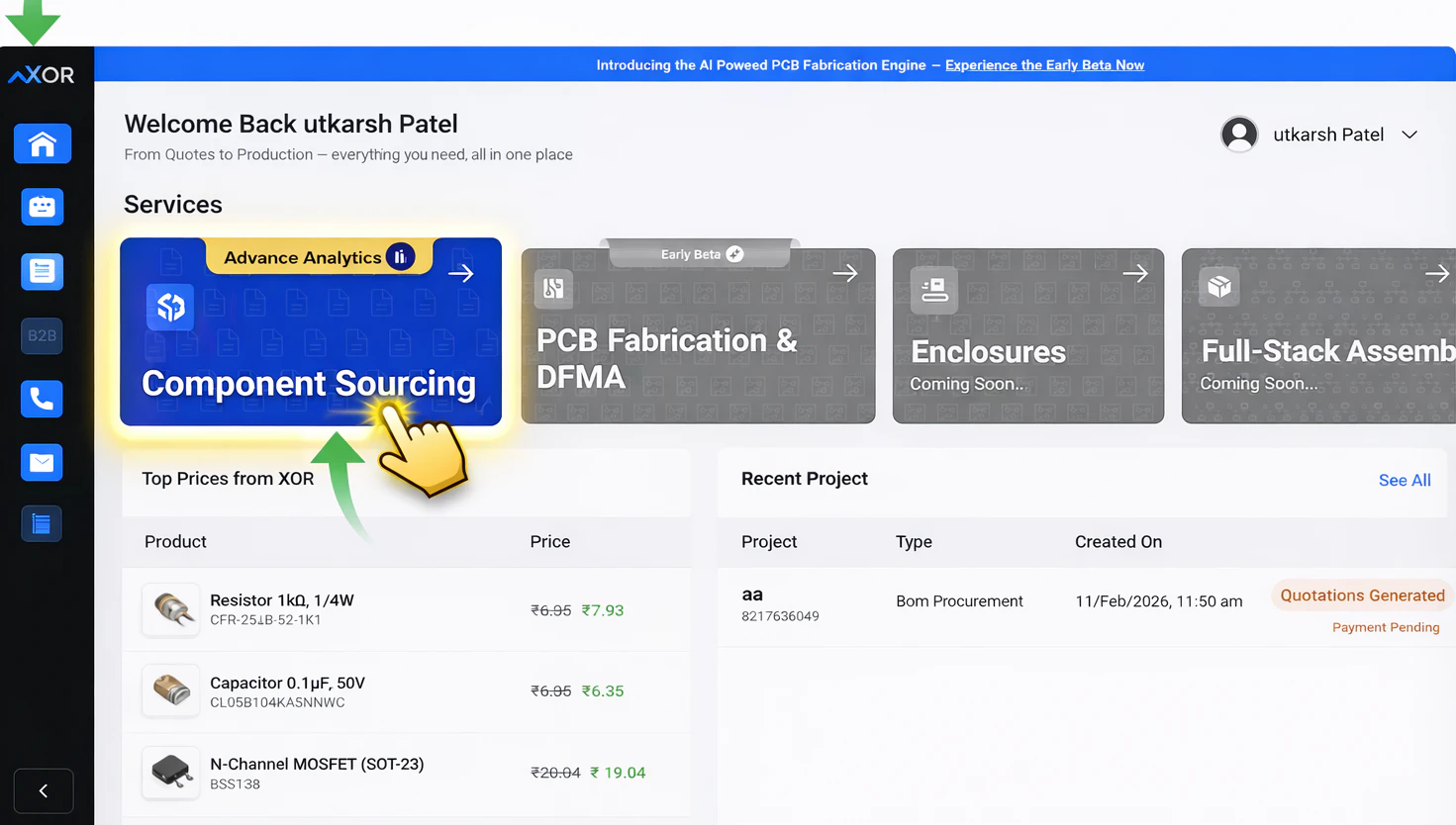Viewport: 1456px width, 825px height.
Task: Click the PCB Fabrication card icon
Action: tap(553, 288)
